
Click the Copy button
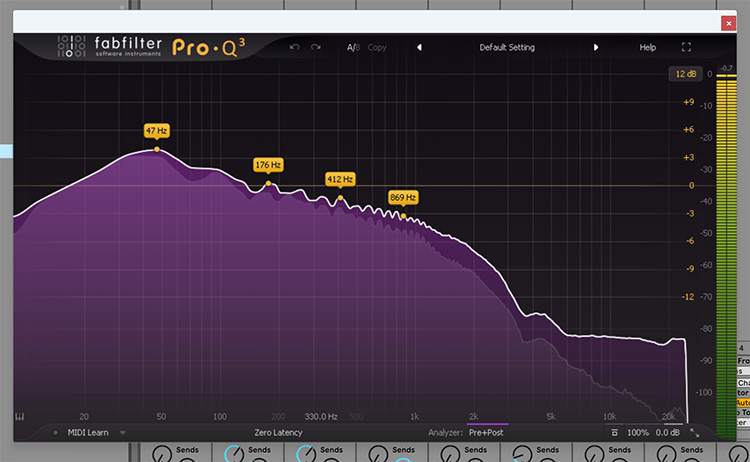pyautogui.click(x=377, y=47)
